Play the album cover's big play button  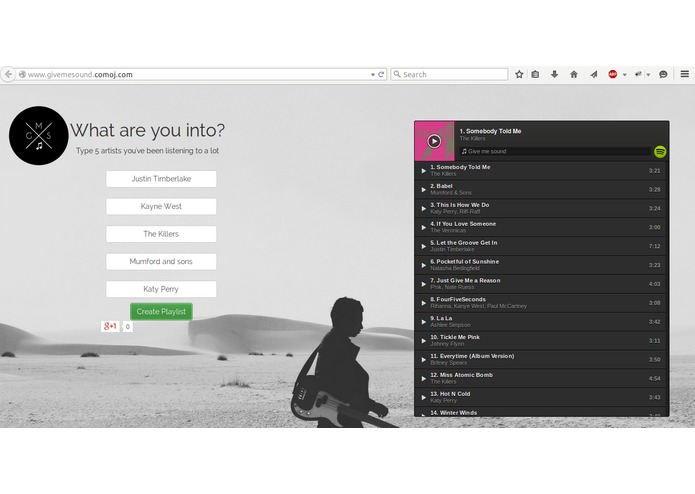point(434,141)
